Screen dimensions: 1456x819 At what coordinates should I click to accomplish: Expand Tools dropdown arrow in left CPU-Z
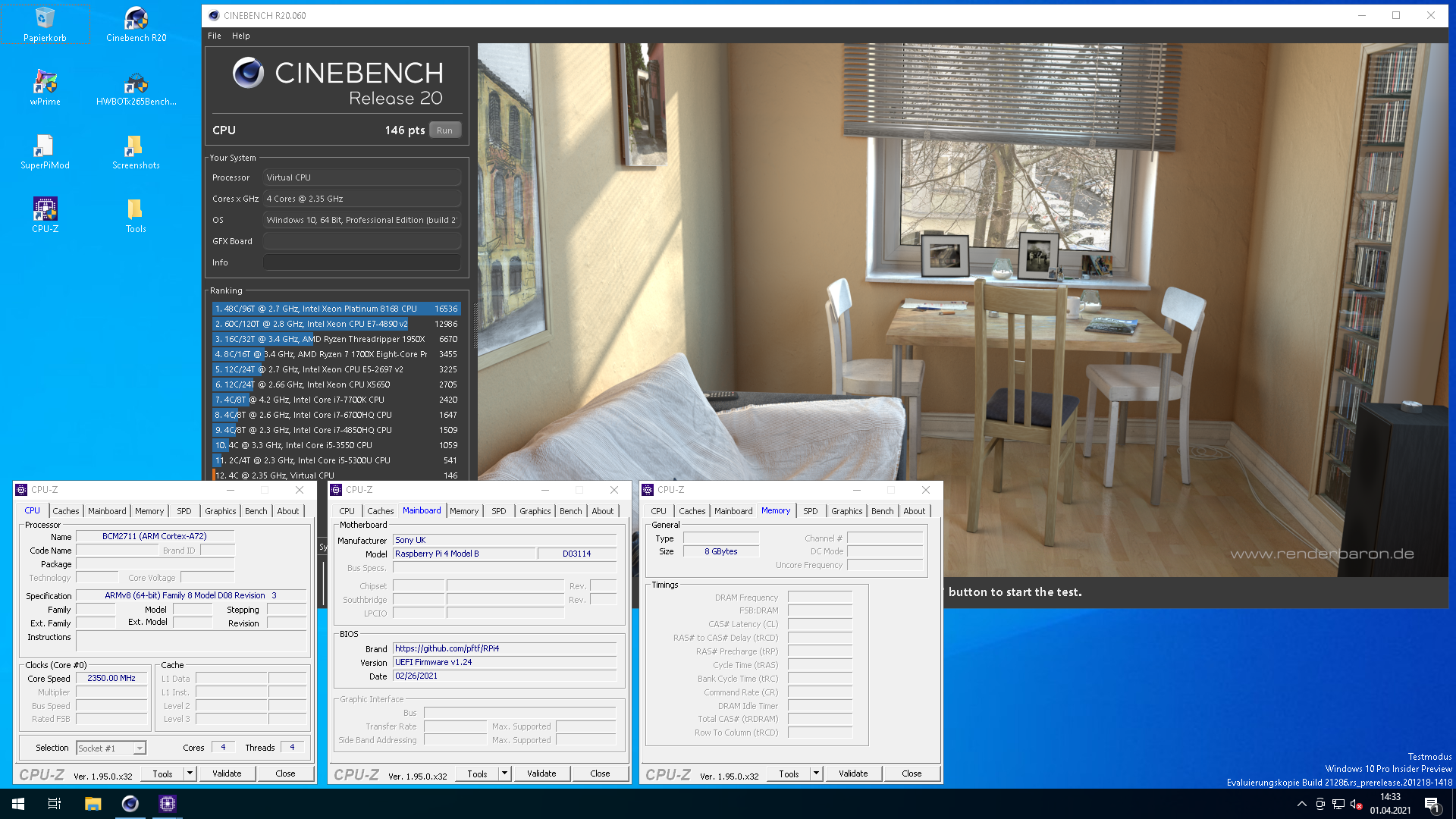coord(190,773)
